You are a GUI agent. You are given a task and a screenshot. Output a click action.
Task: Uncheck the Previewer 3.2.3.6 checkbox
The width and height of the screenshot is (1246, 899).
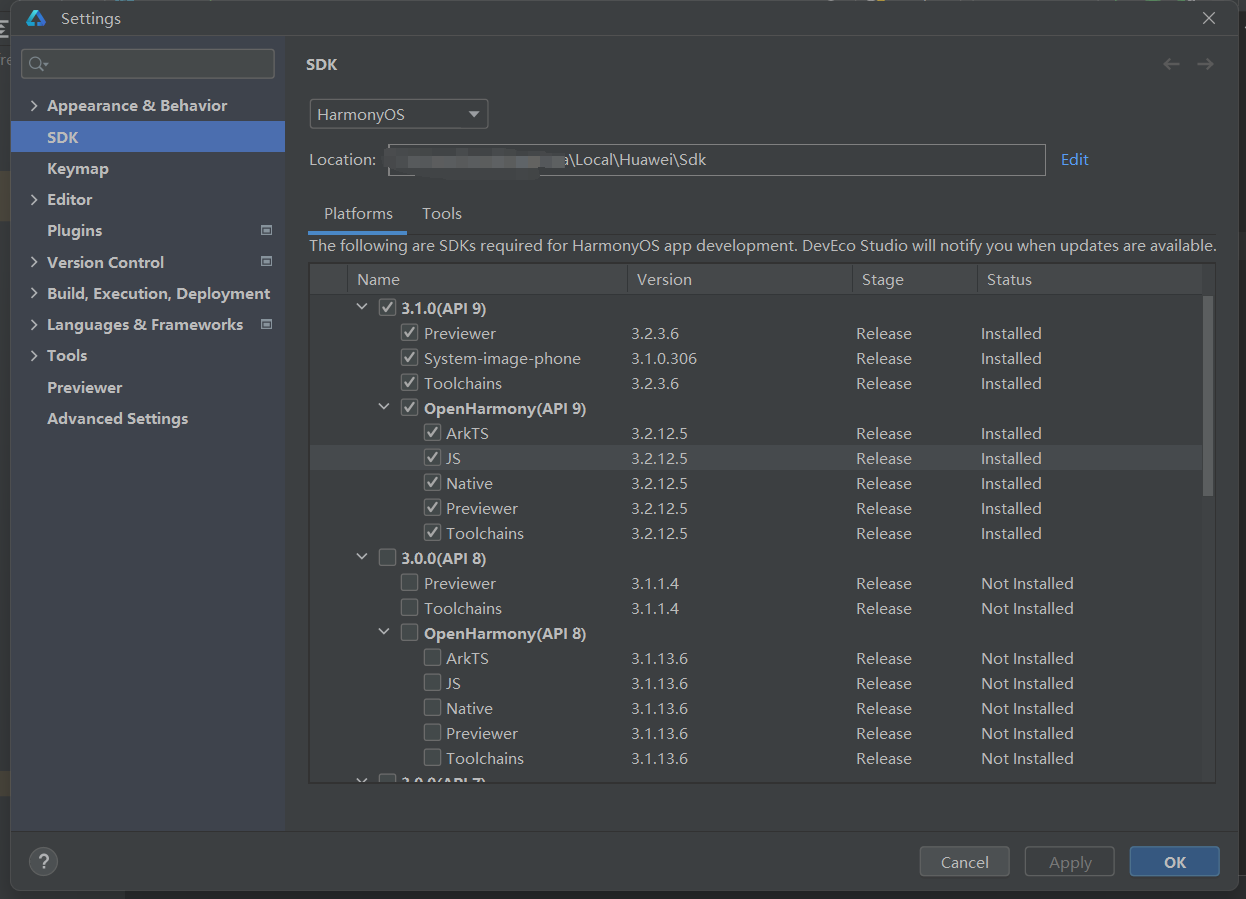point(409,333)
